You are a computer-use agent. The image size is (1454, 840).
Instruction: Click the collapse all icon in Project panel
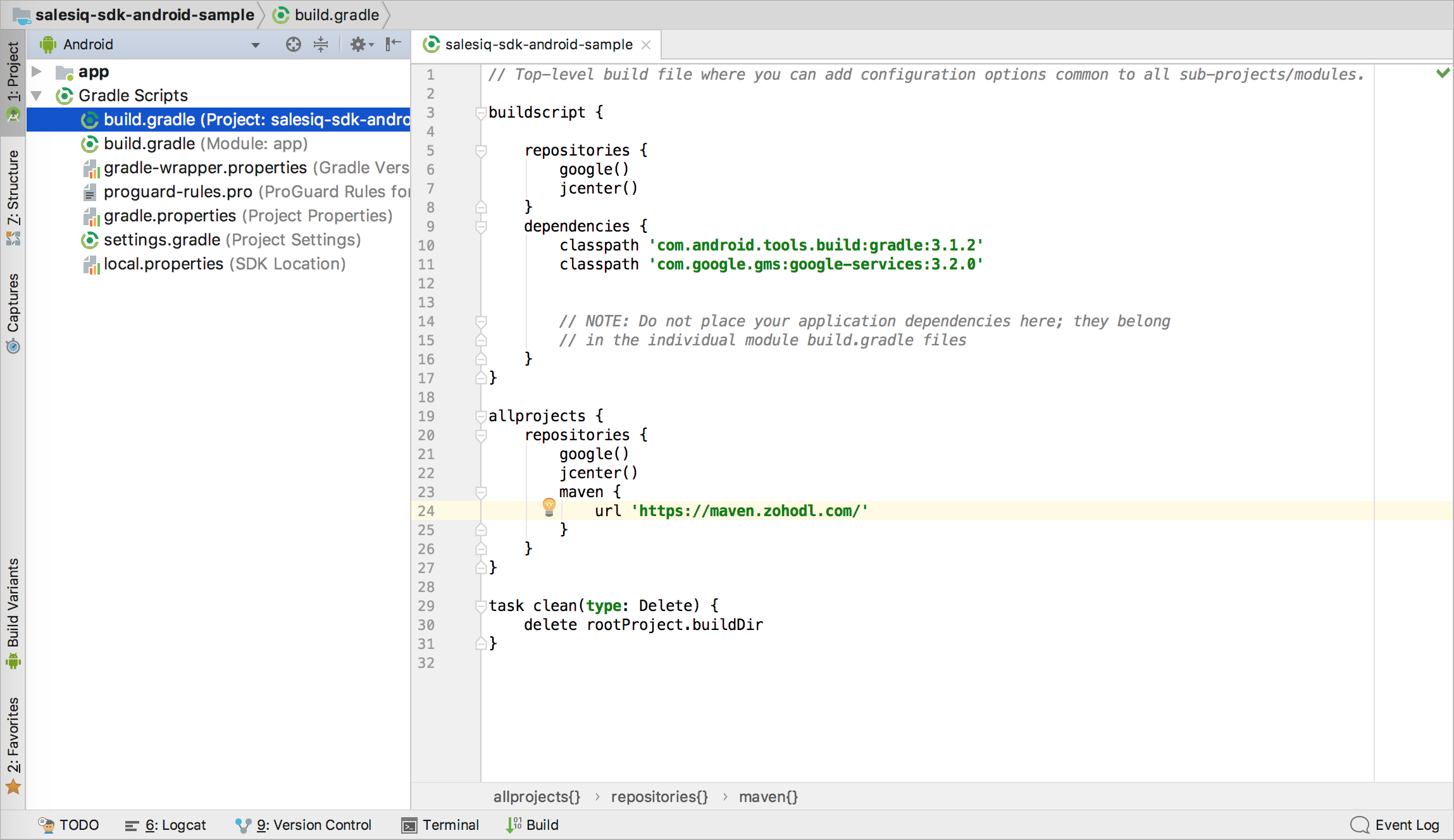click(x=321, y=44)
